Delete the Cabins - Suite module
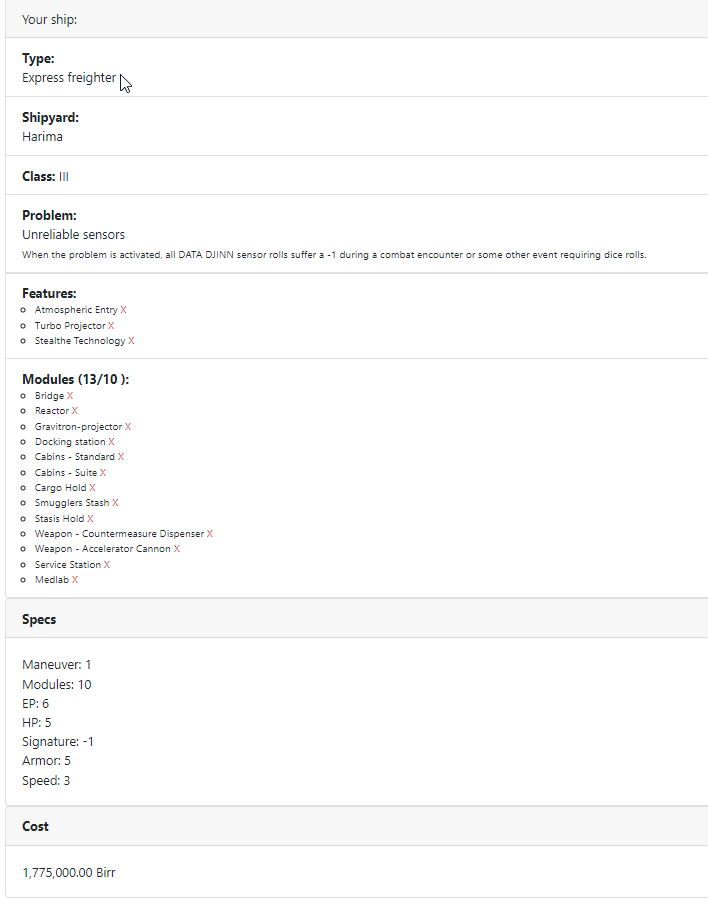Screen dimensions: 708x905 click(103, 473)
